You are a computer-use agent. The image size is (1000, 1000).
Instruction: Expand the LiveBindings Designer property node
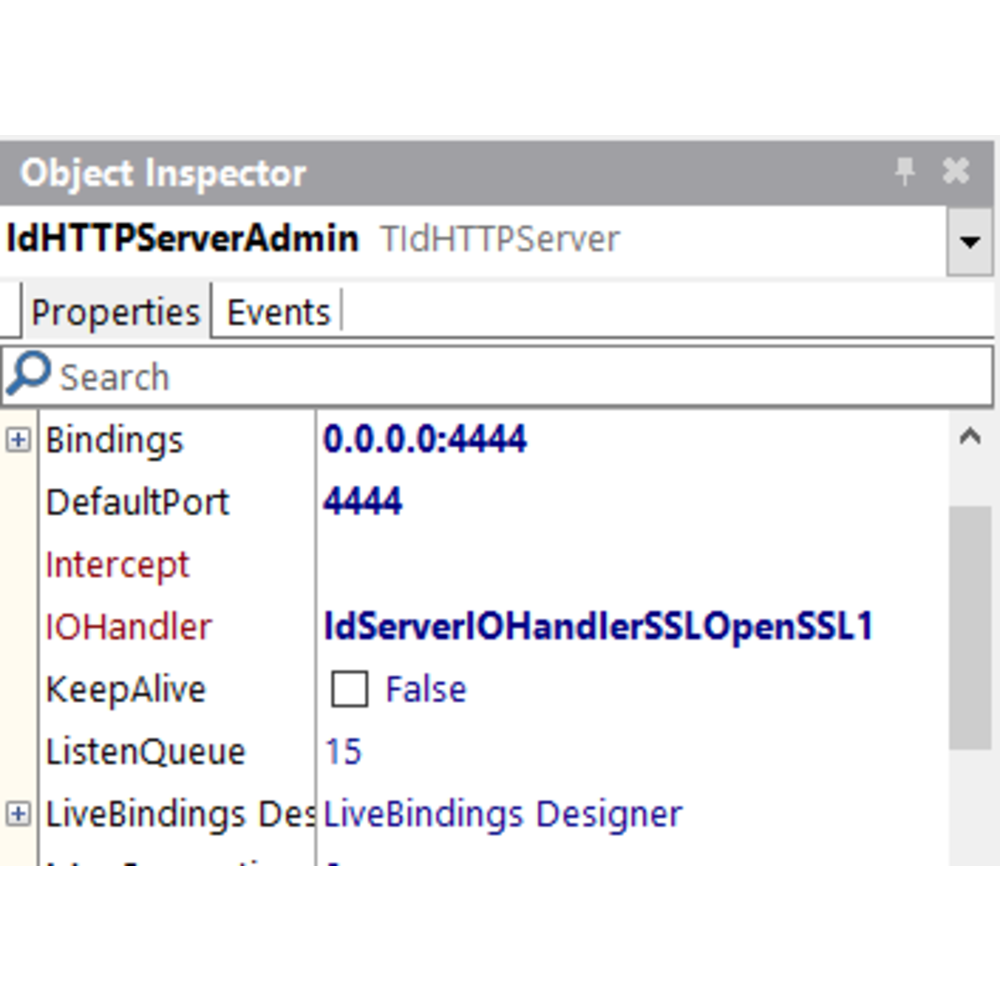pos(18,814)
